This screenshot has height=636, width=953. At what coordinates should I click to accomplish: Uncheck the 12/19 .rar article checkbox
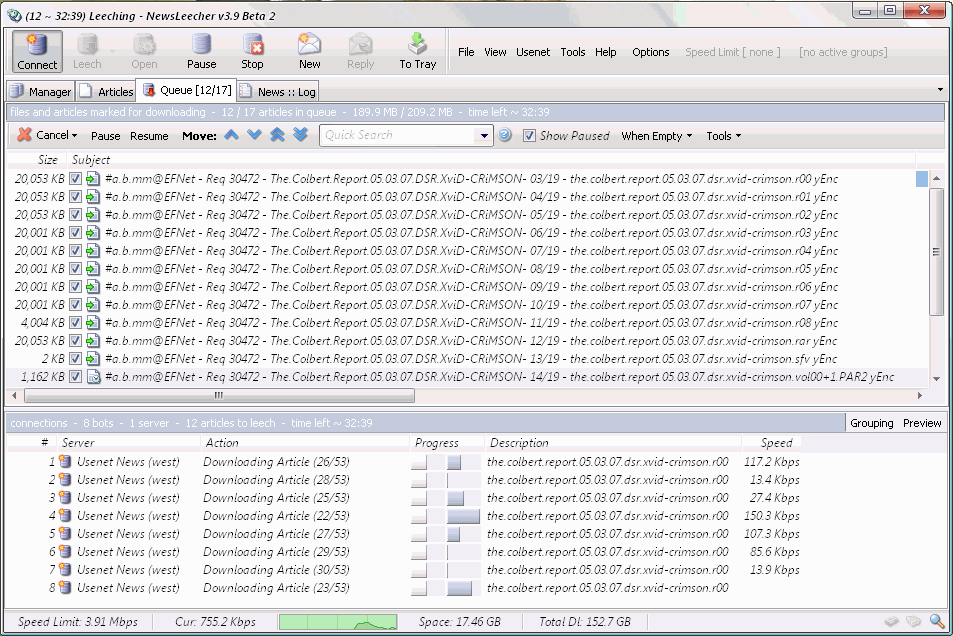point(75,341)
